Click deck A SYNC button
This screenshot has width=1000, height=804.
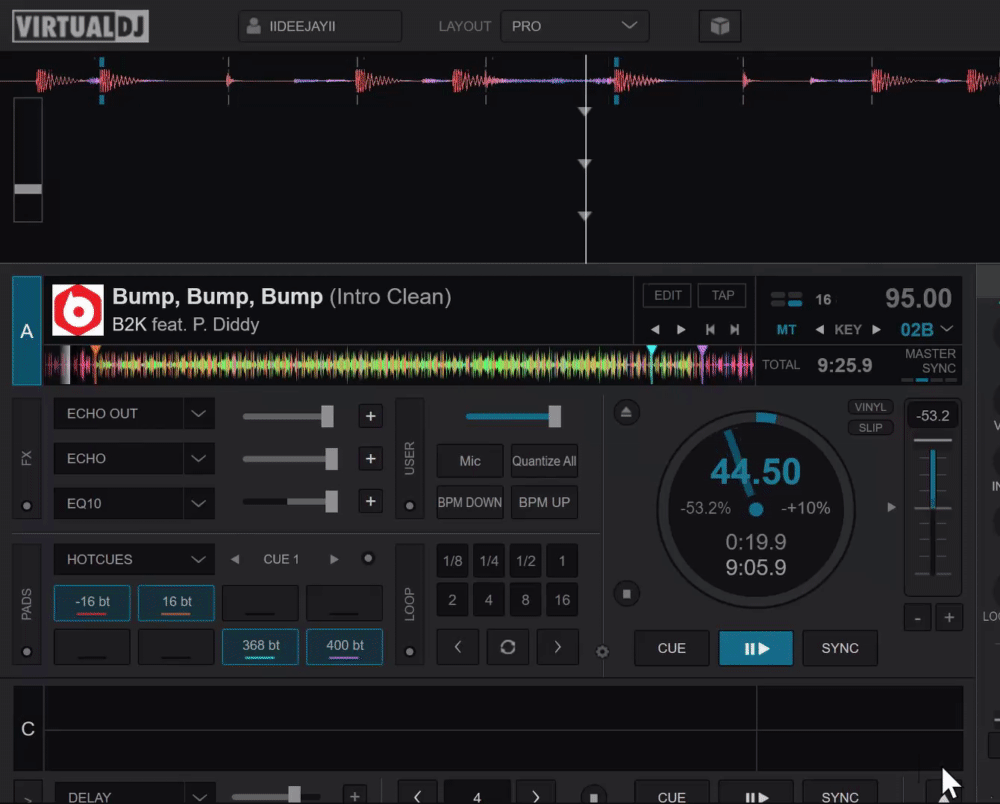pos(840,648)
